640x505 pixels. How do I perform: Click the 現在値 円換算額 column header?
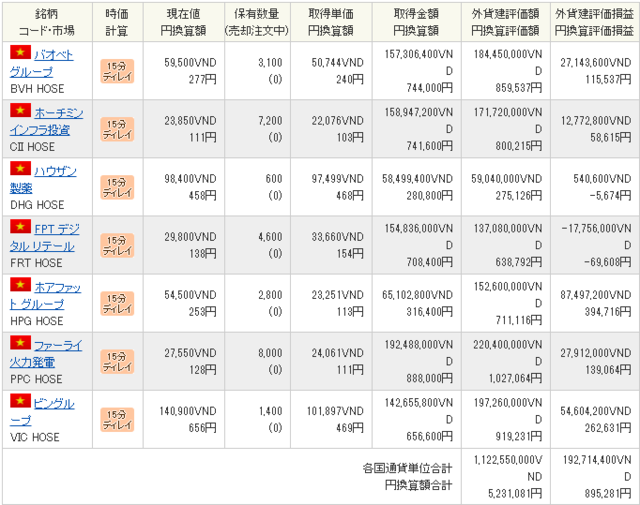click(x=184, y=22)
